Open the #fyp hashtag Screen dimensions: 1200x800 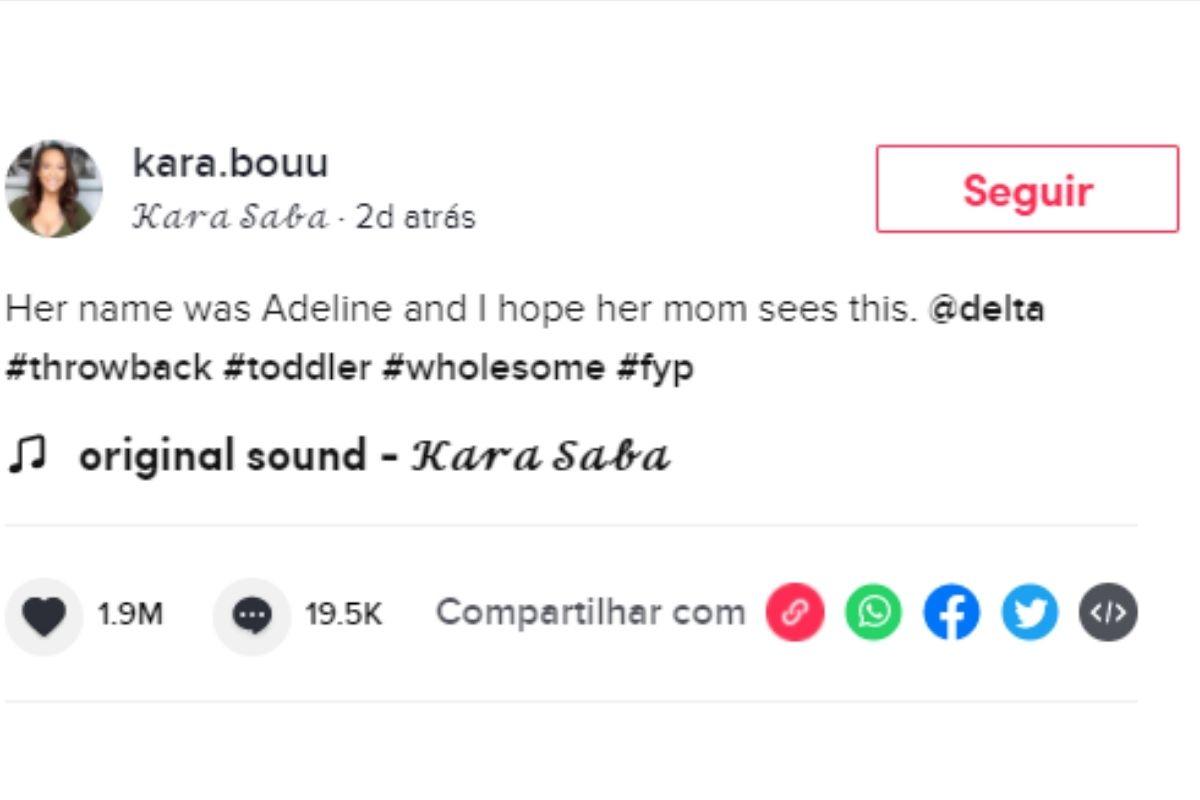tap(655, 367)
